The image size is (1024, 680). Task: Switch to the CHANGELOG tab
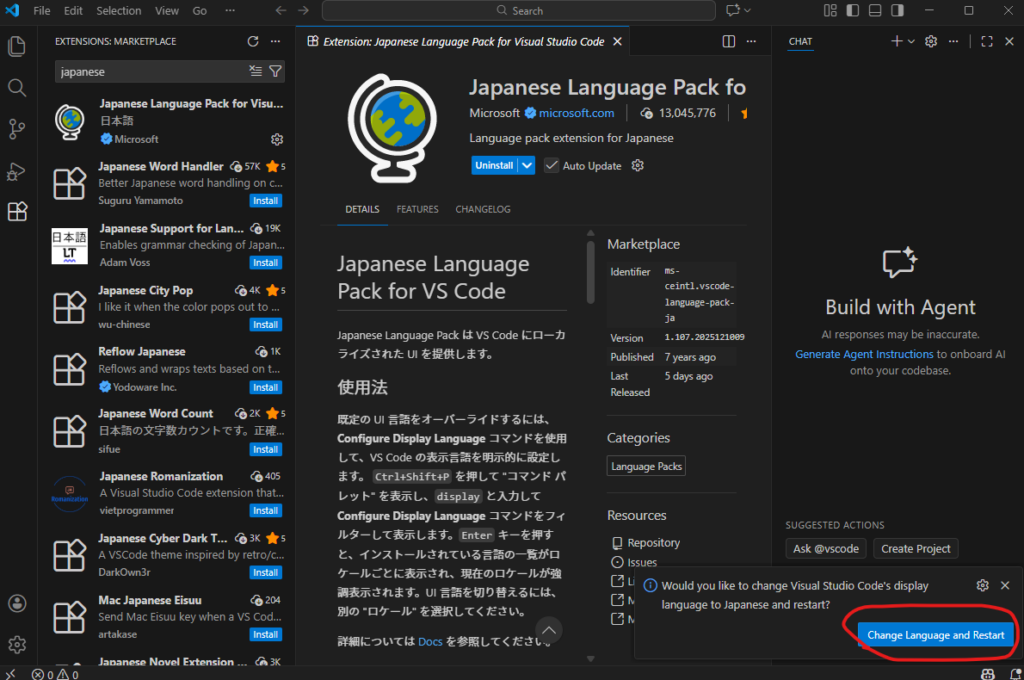click(x=483, y=209)
